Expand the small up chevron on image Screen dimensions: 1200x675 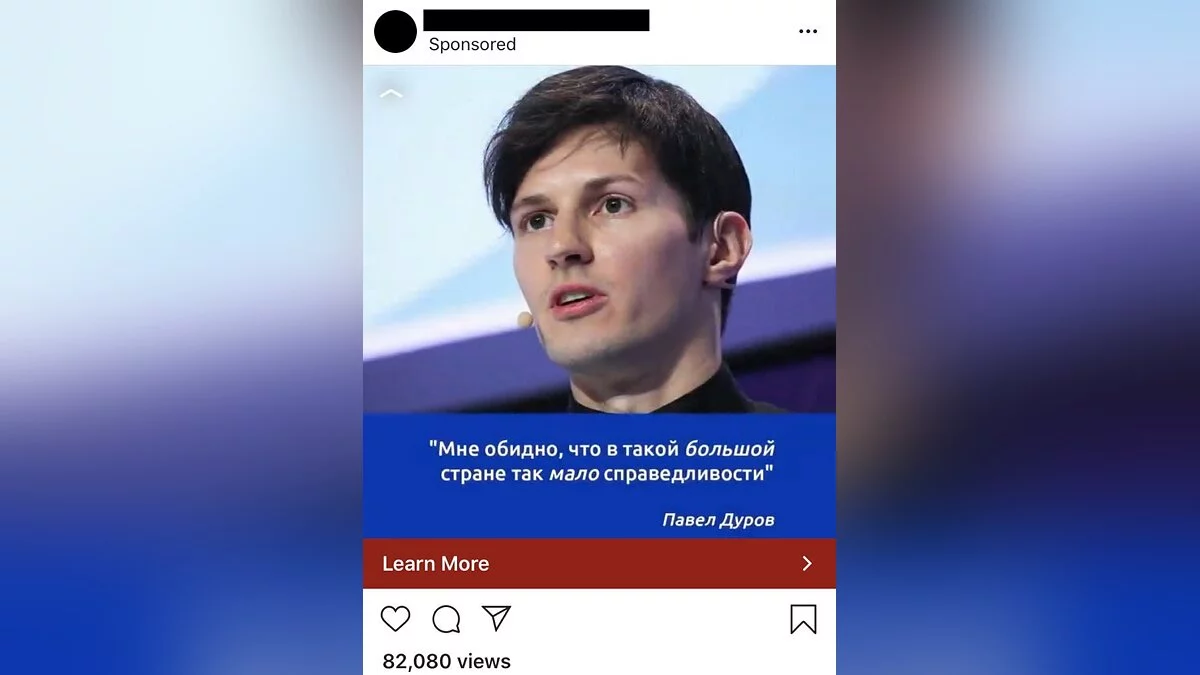click(391, 94)
